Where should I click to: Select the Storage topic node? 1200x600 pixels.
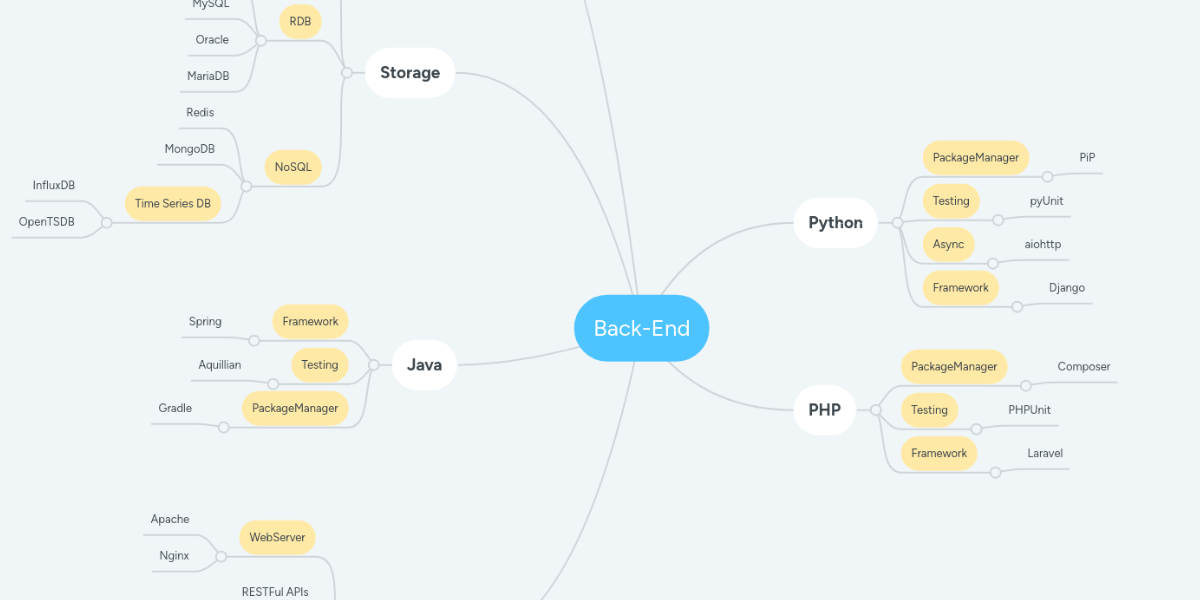point(410,73)
